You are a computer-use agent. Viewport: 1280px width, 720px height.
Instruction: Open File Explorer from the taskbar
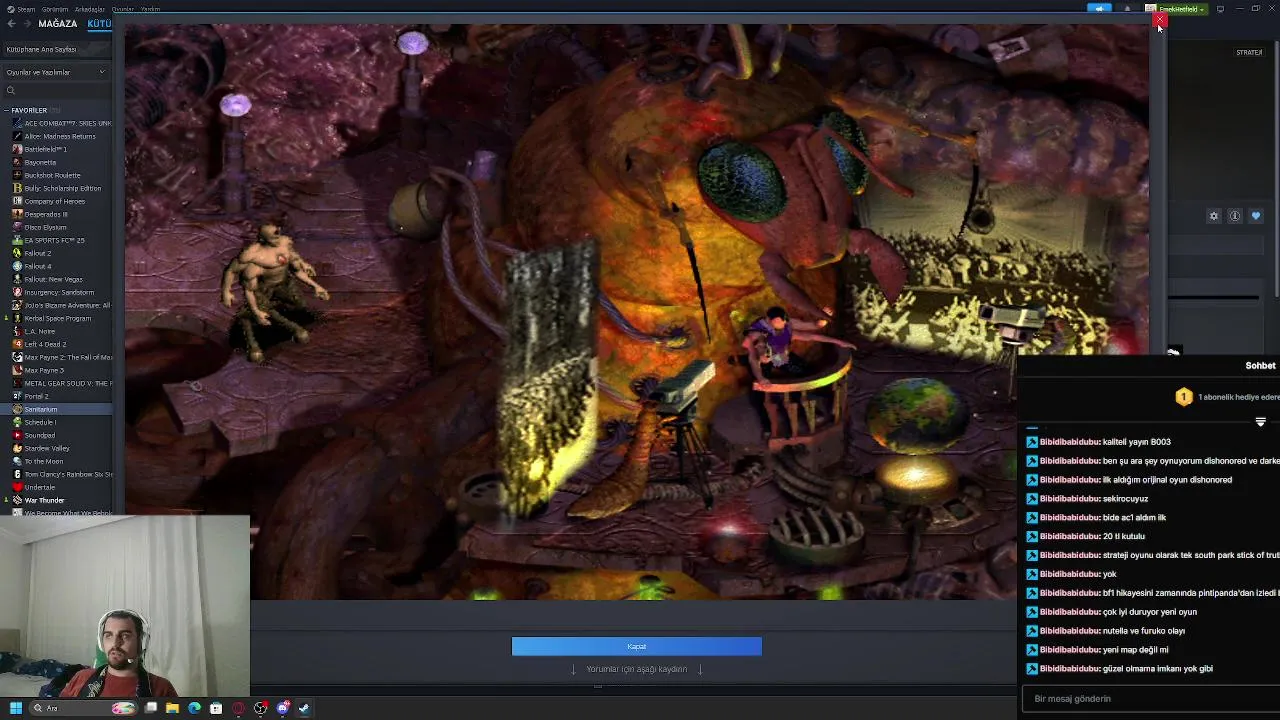172,708
